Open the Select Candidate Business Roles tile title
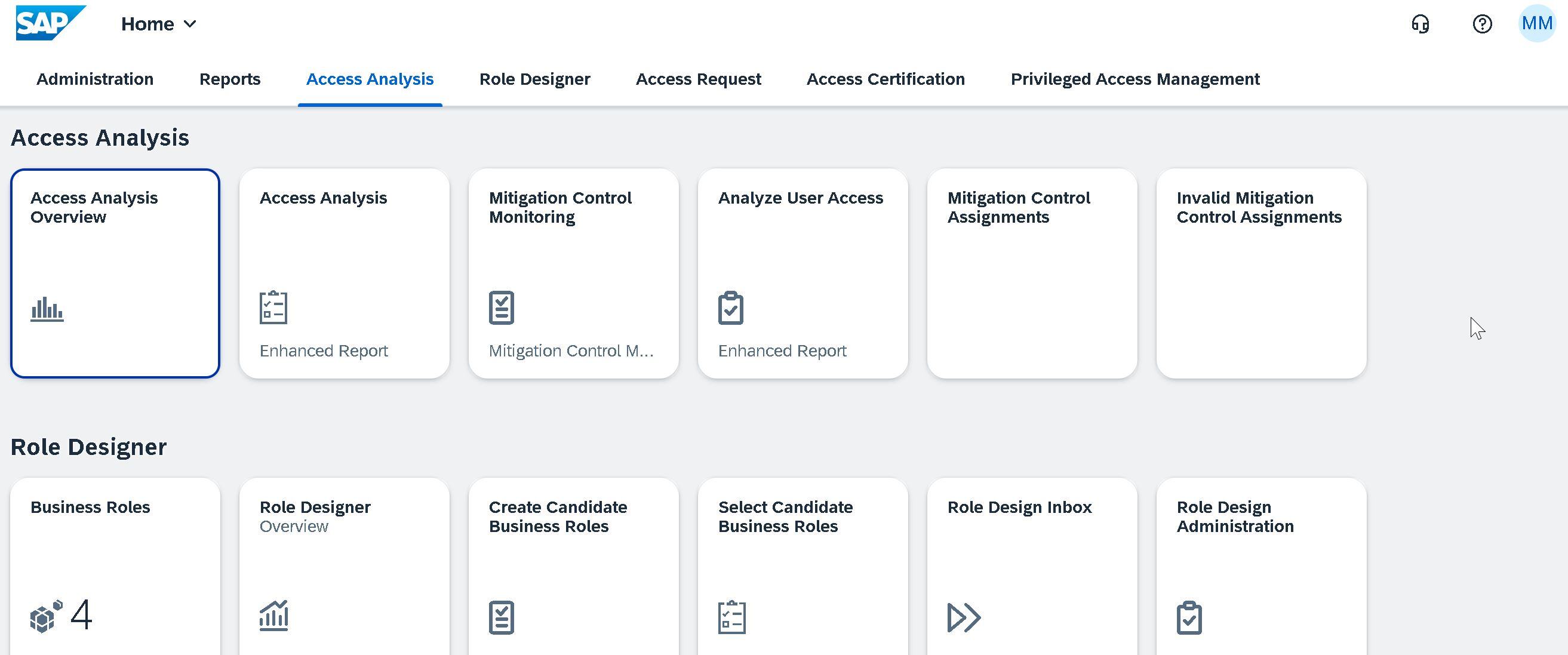 (786, 517)
